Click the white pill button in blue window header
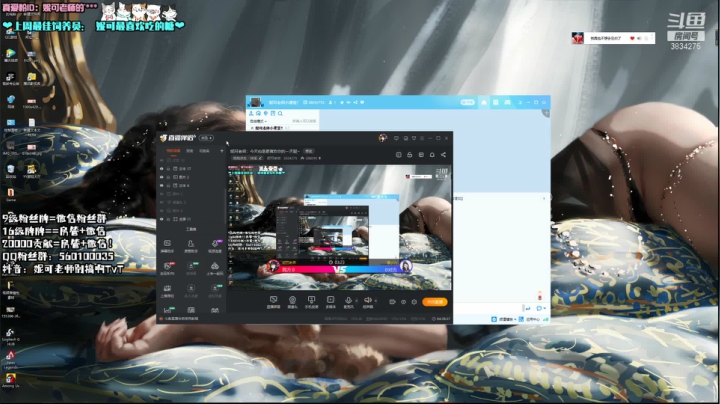 point(467,102)
